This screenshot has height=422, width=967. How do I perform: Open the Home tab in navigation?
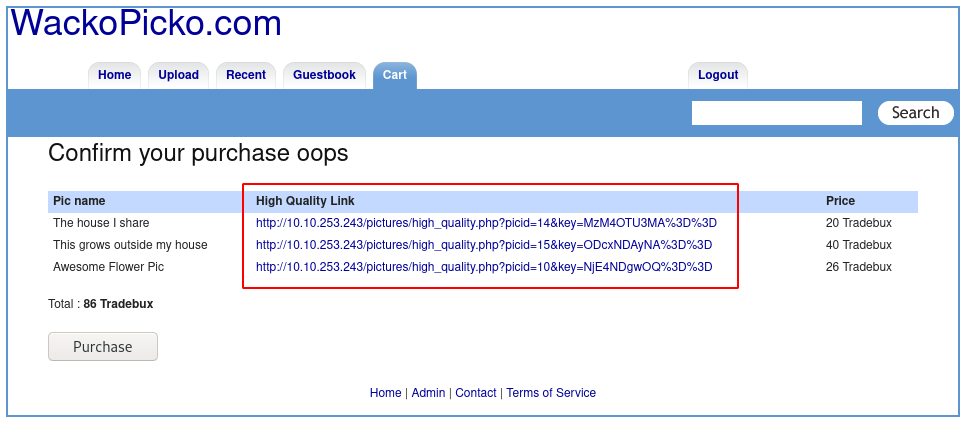point(114,75)
